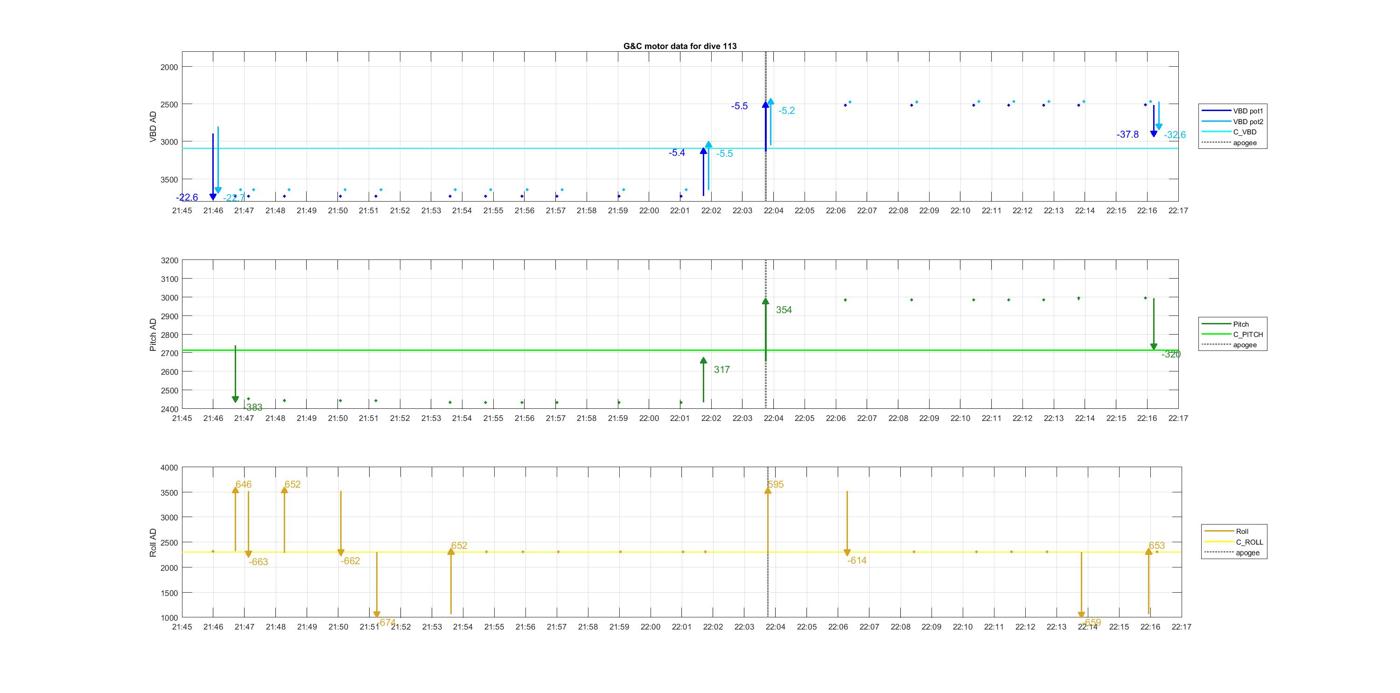
Task: Click the "-5.4" VBD value label
Action: click(677, 153)
